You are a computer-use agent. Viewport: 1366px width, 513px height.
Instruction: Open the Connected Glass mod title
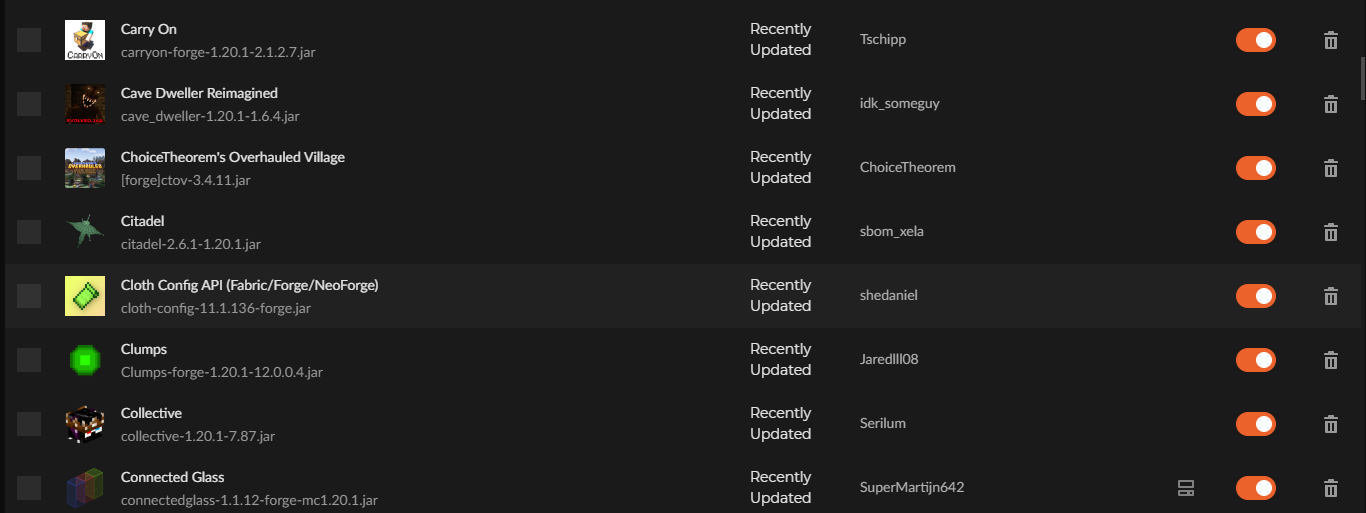coord(172,477)
